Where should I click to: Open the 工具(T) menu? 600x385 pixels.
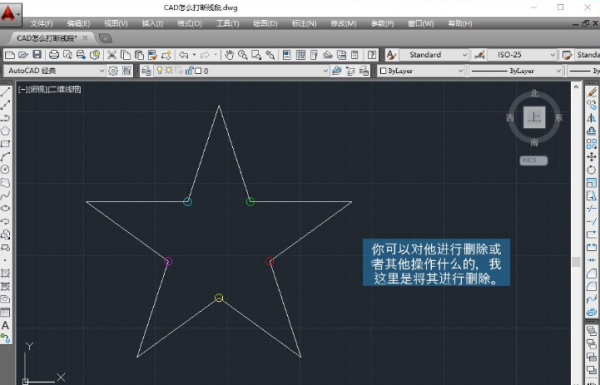coord(228,24)
